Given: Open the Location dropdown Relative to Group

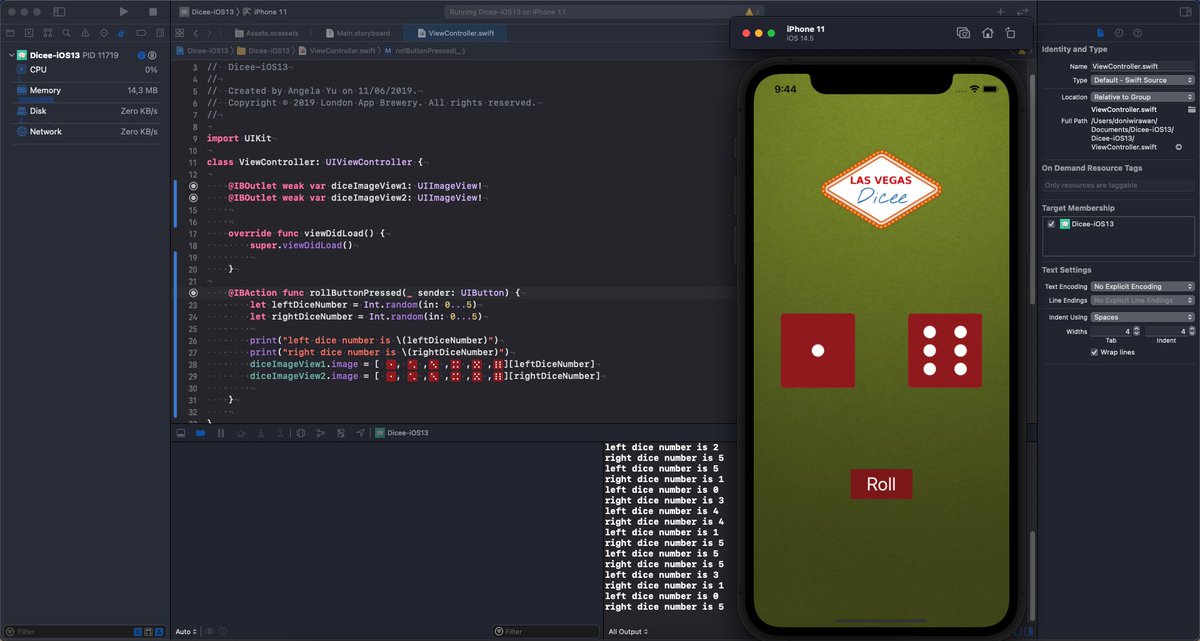Looking at the screenshot, I should [x=1143, y=97].
